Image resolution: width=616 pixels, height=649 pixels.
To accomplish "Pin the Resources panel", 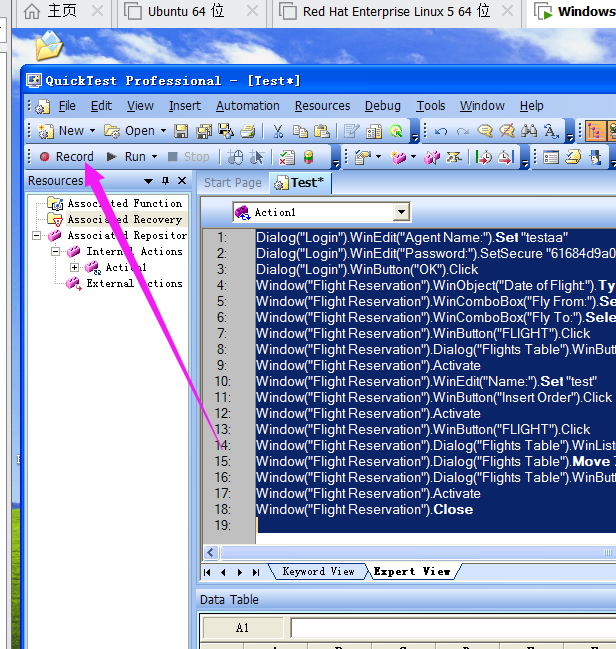I will pyautogui.click(x=166, y=181).
